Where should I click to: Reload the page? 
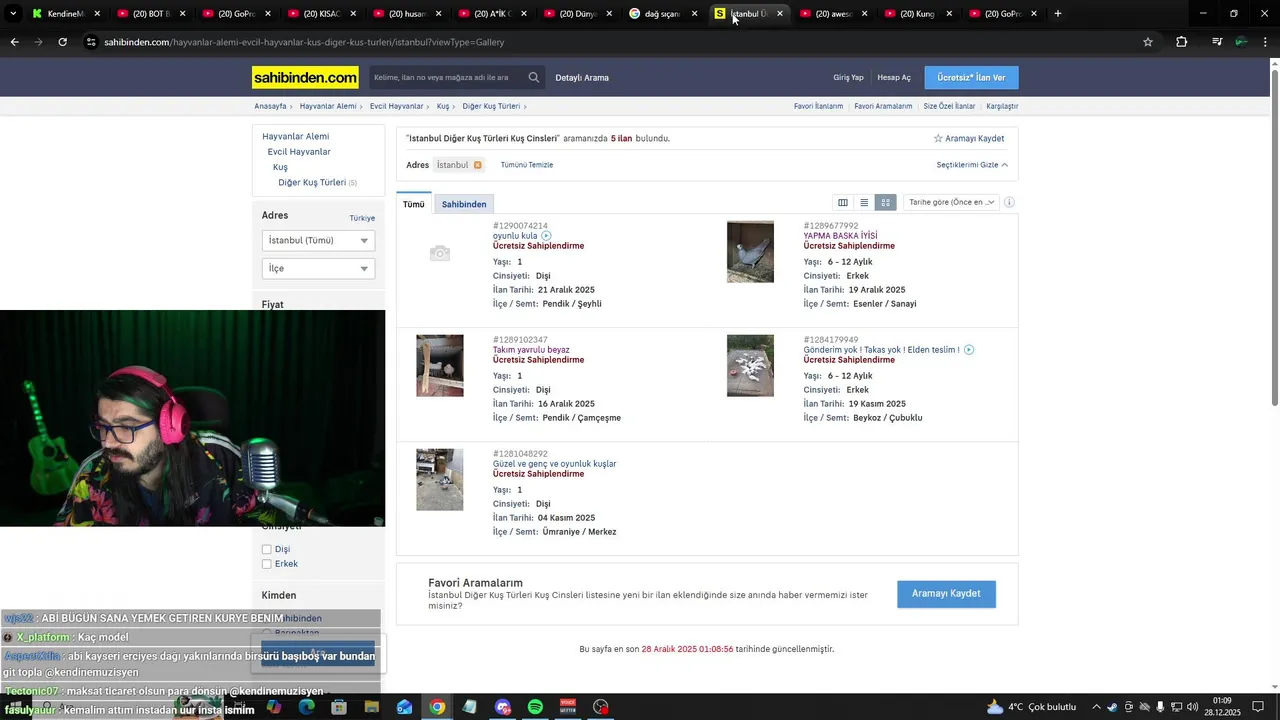[x=62, y=42]
